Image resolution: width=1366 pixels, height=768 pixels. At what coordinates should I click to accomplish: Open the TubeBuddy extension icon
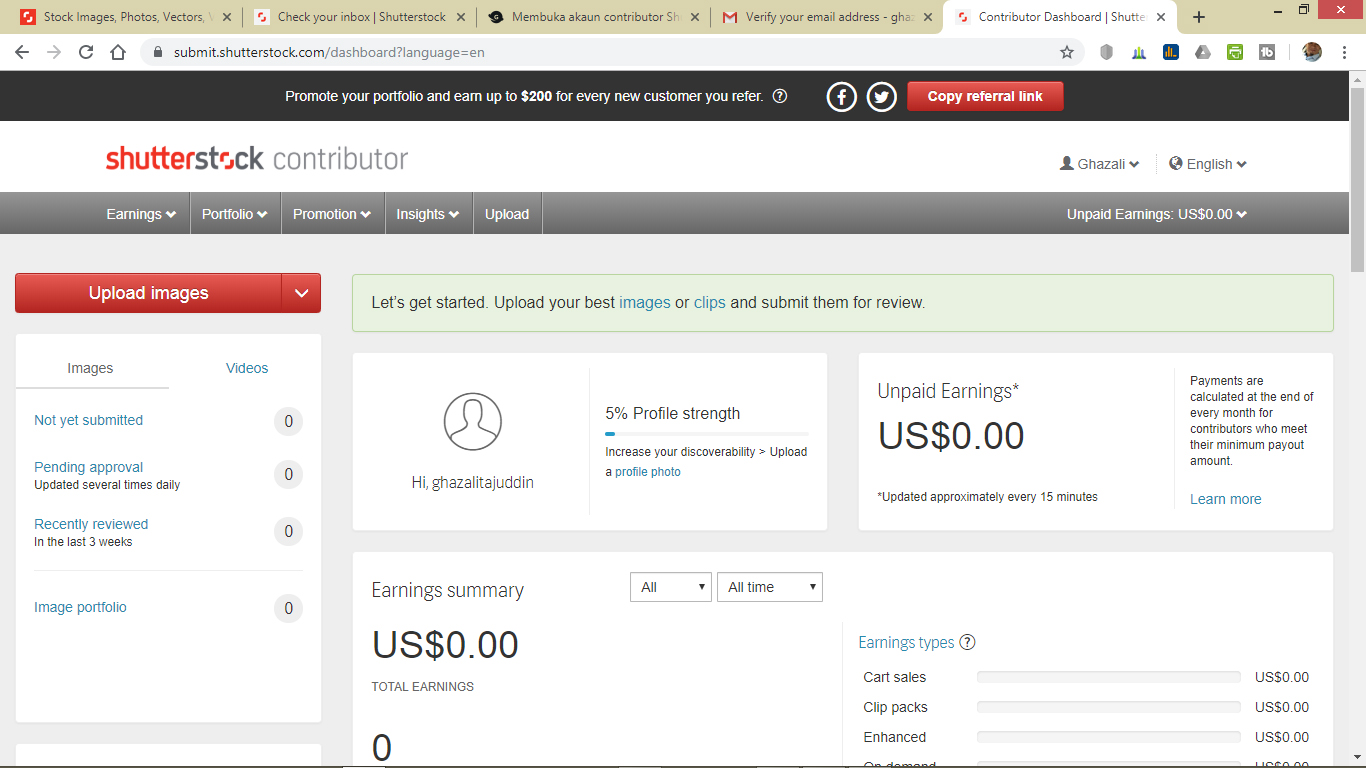tap(1267, 52)
